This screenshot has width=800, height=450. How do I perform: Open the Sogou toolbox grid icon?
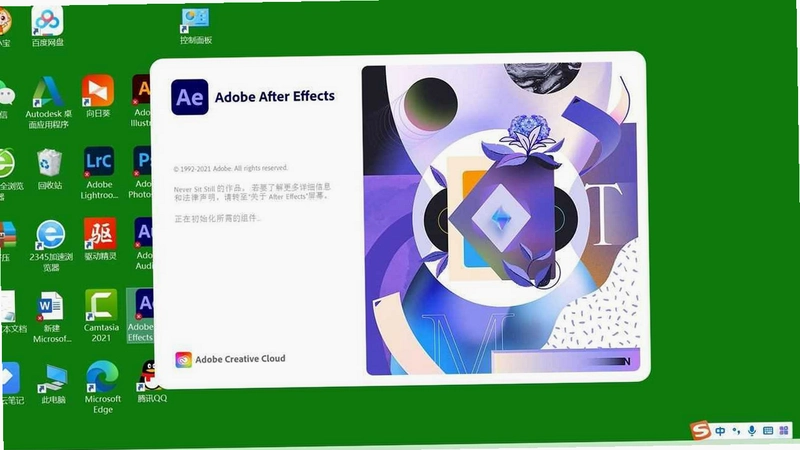tap(784, 431)
